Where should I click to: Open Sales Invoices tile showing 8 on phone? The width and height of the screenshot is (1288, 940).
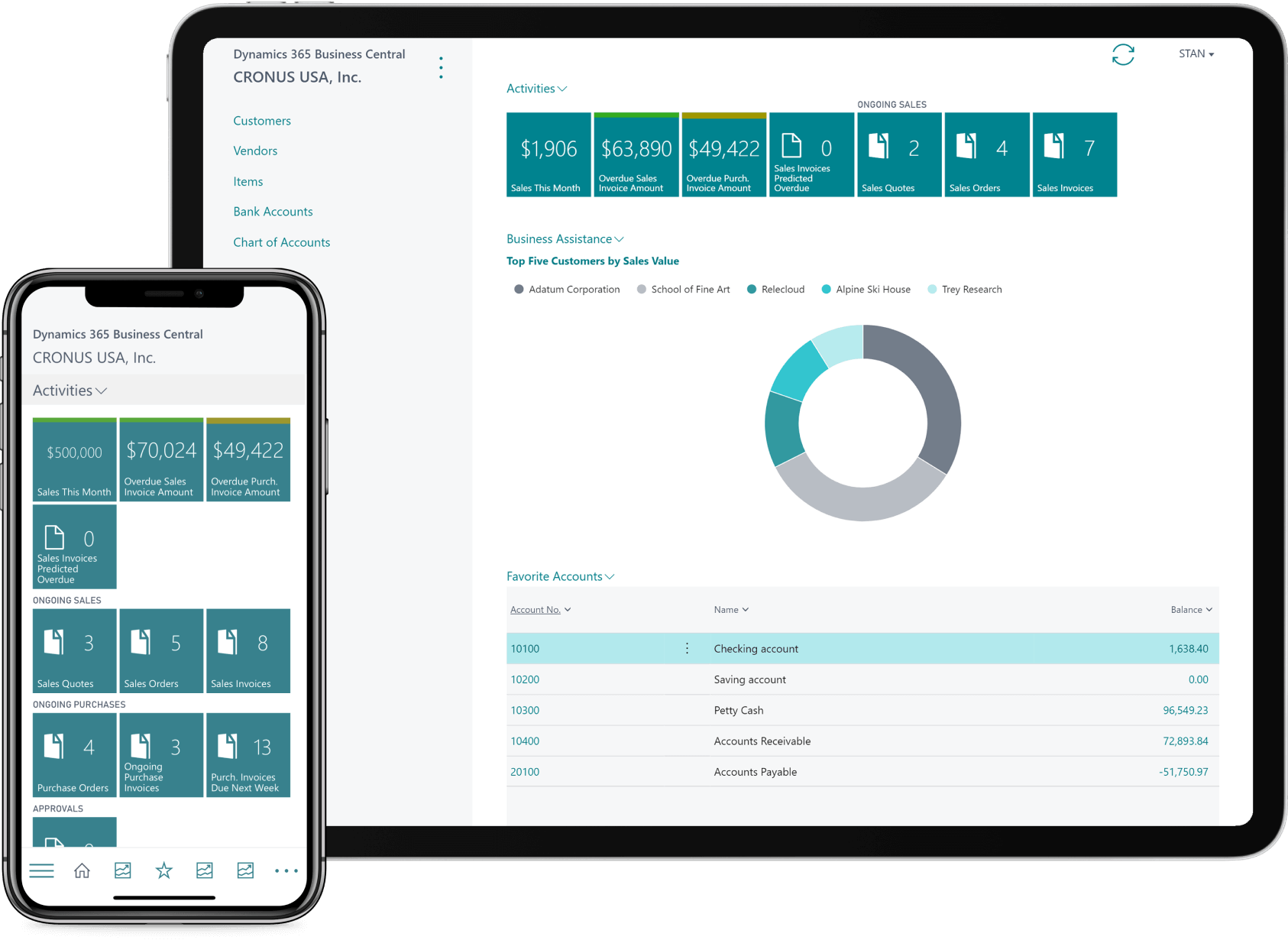tap(248, 650)
